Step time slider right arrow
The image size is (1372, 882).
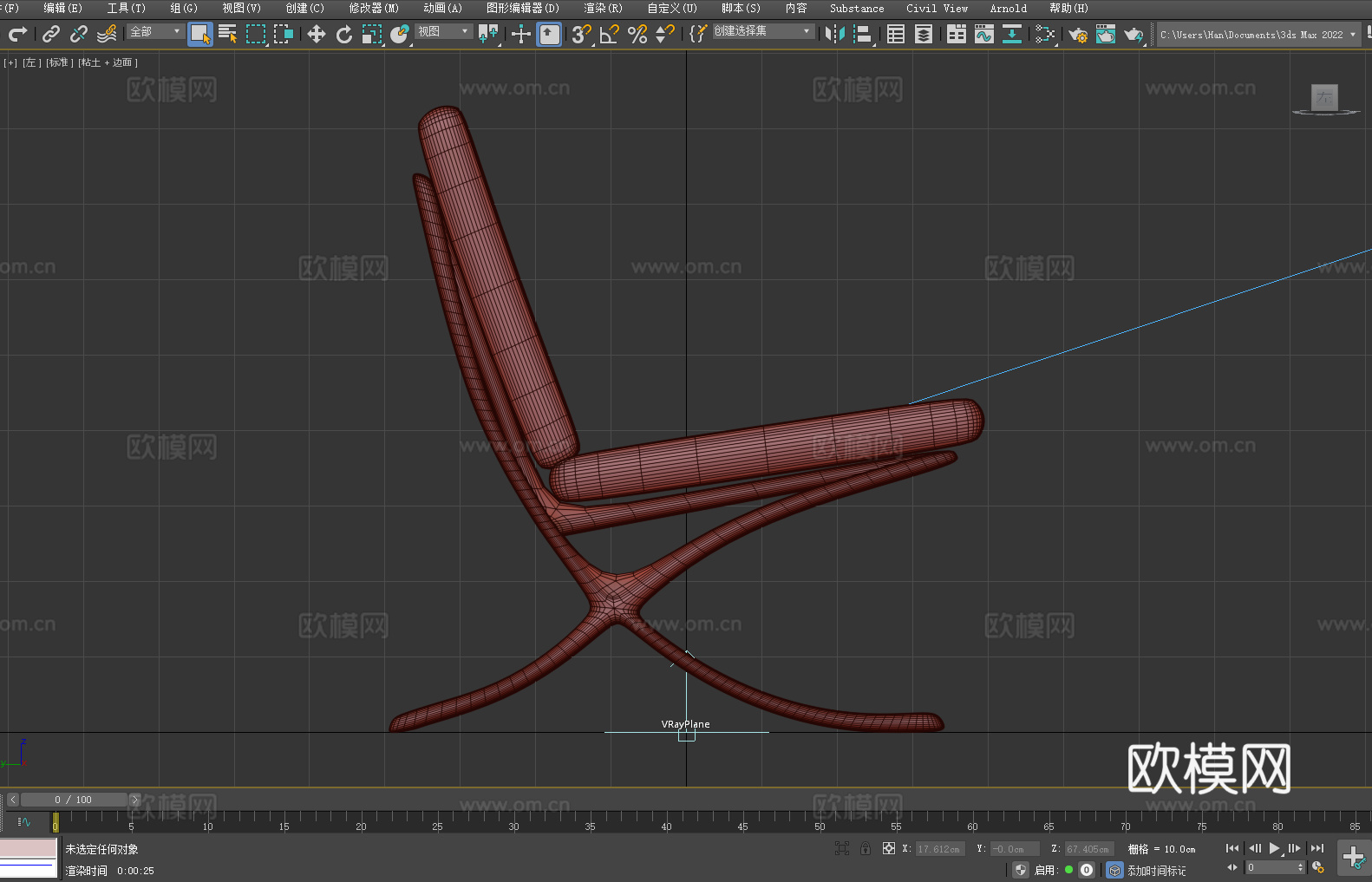134,800
